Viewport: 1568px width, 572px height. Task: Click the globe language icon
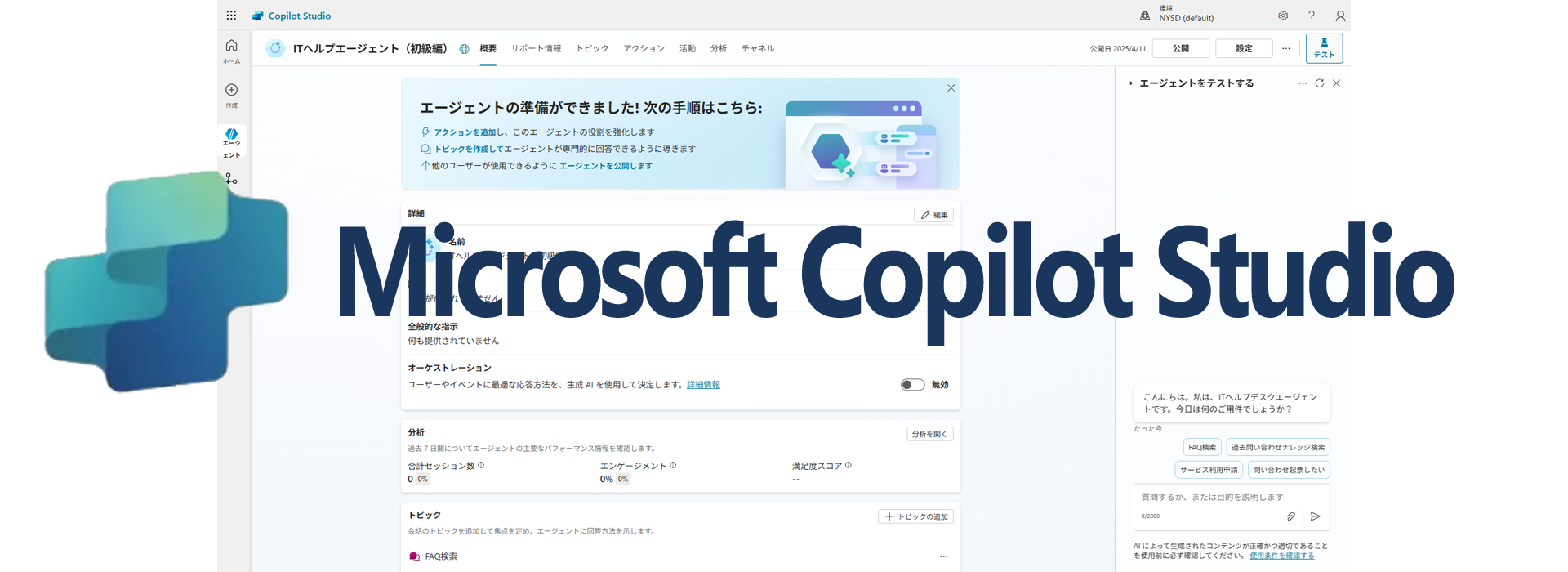(464, 49)
